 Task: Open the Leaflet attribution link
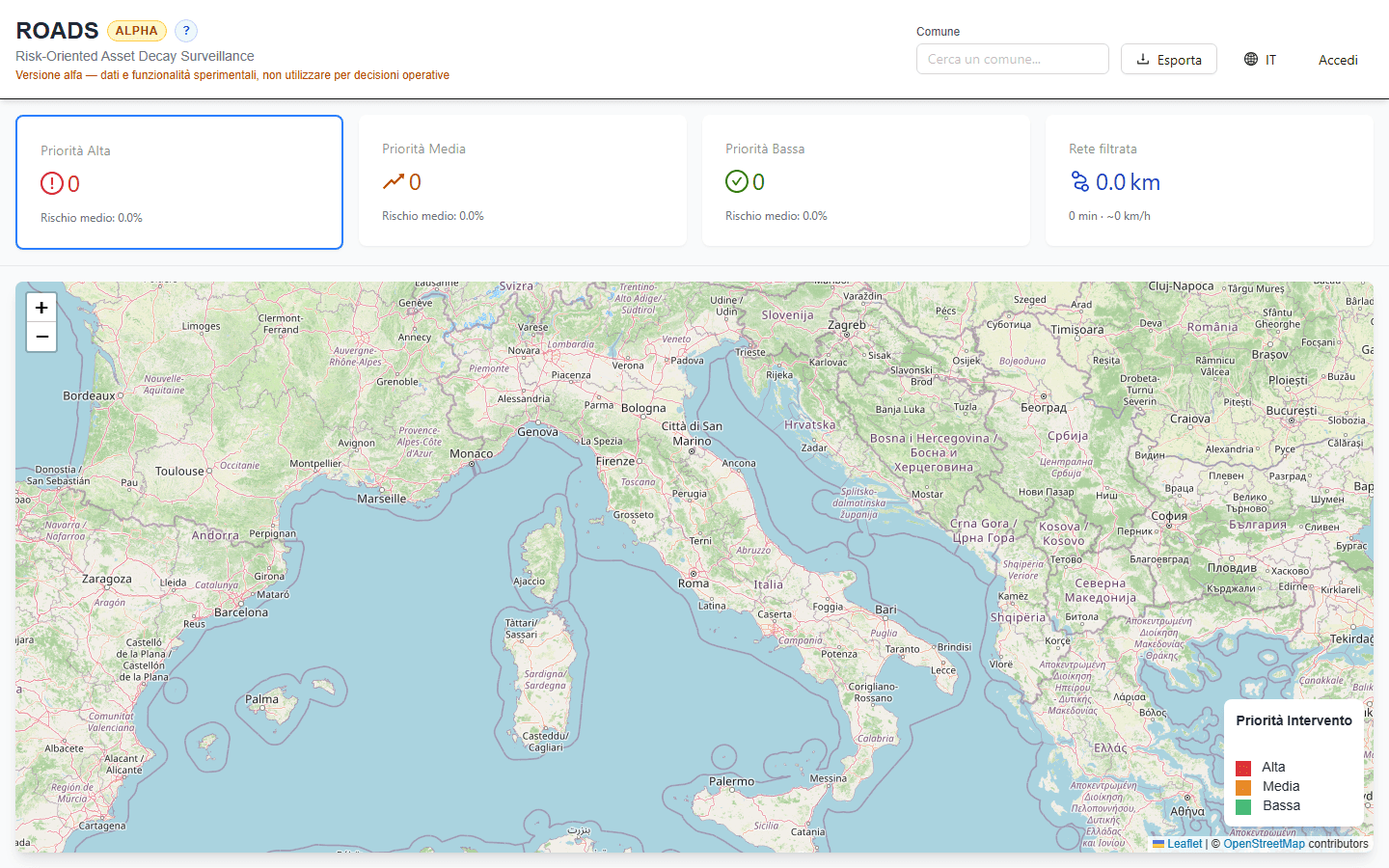(x=1185, y=844)
